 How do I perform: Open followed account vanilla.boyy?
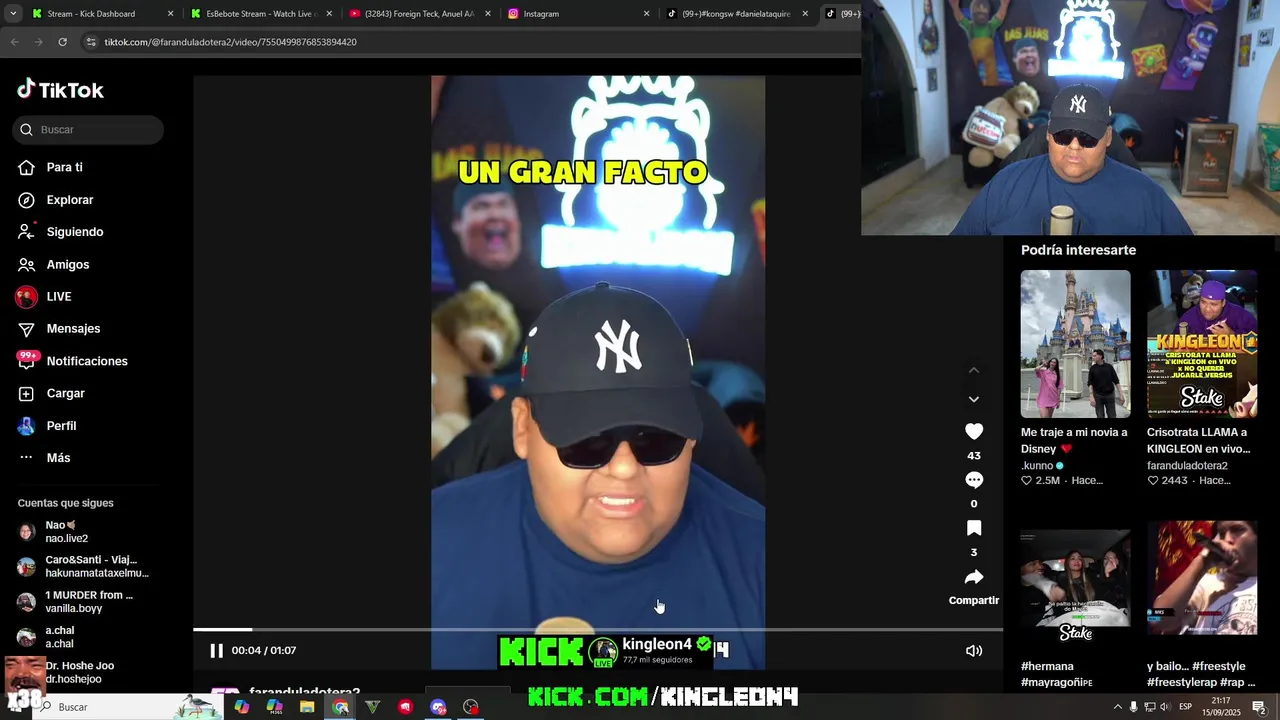coord(75,602)
